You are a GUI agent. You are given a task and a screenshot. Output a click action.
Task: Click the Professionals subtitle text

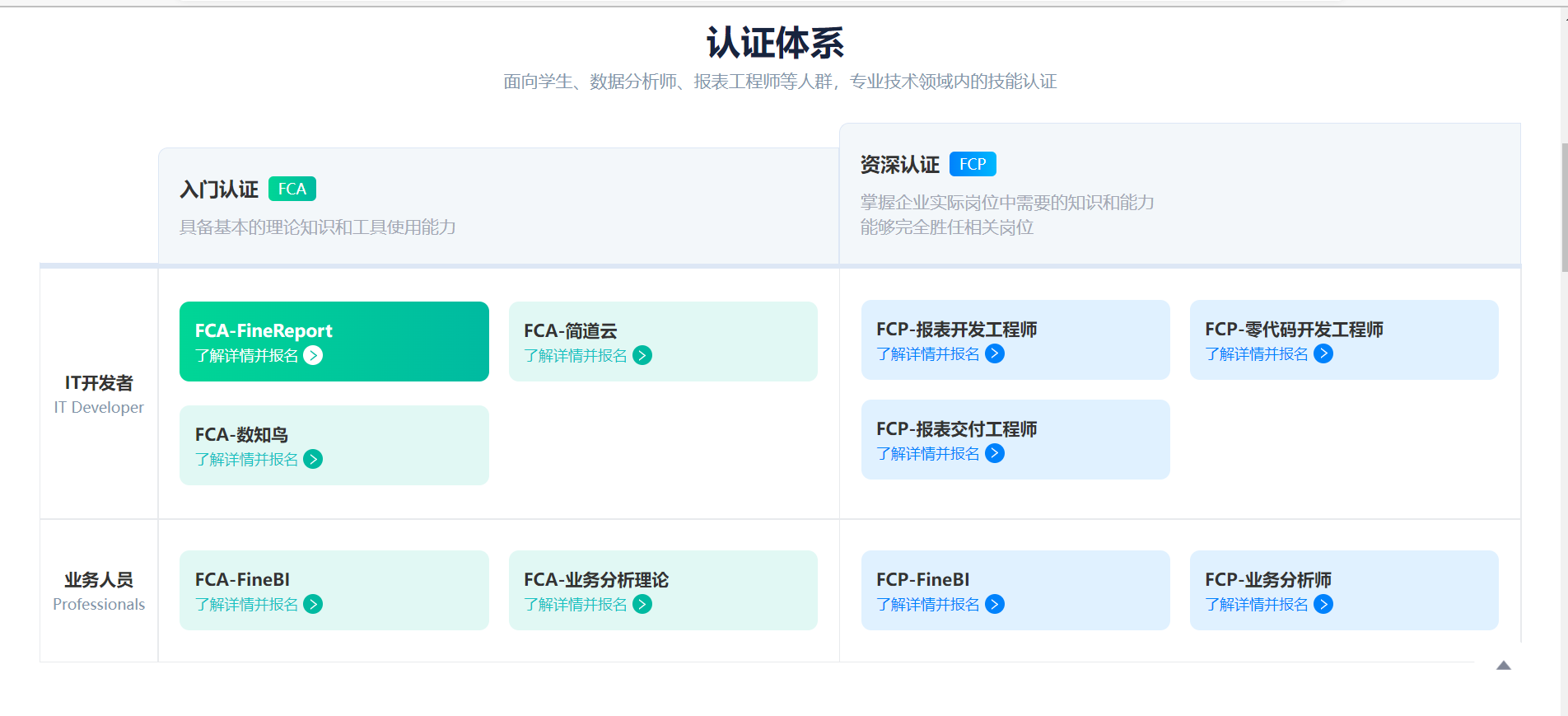pos(99,604)
